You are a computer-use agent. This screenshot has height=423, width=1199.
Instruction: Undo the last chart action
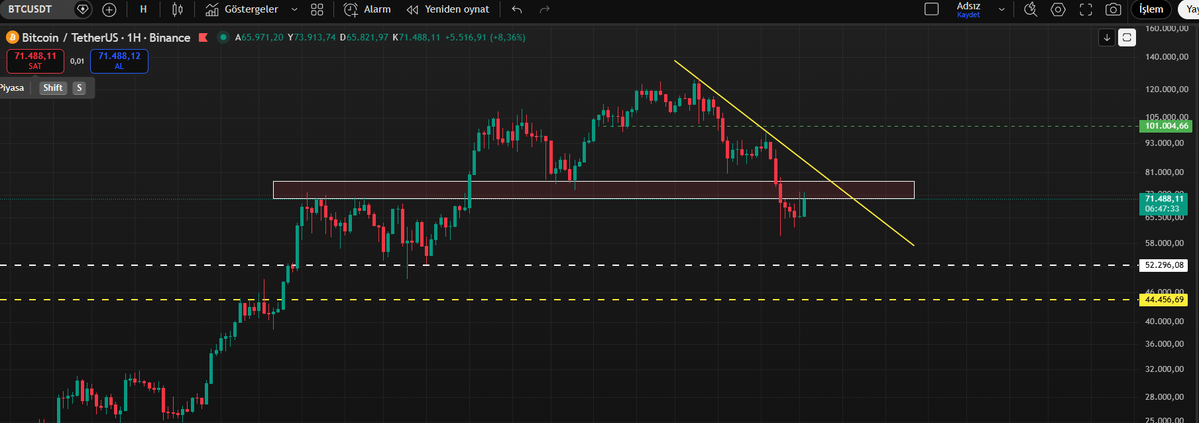(x=517, y=9)
